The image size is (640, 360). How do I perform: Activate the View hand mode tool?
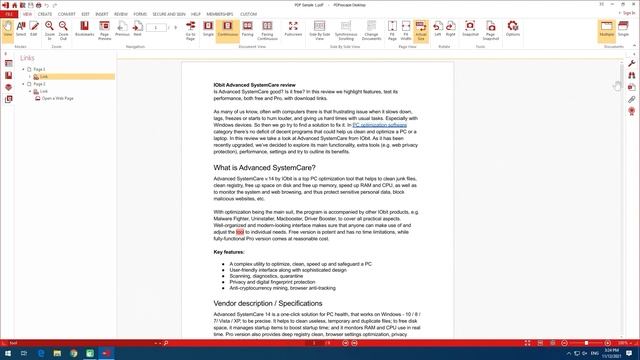click(8, 30)
